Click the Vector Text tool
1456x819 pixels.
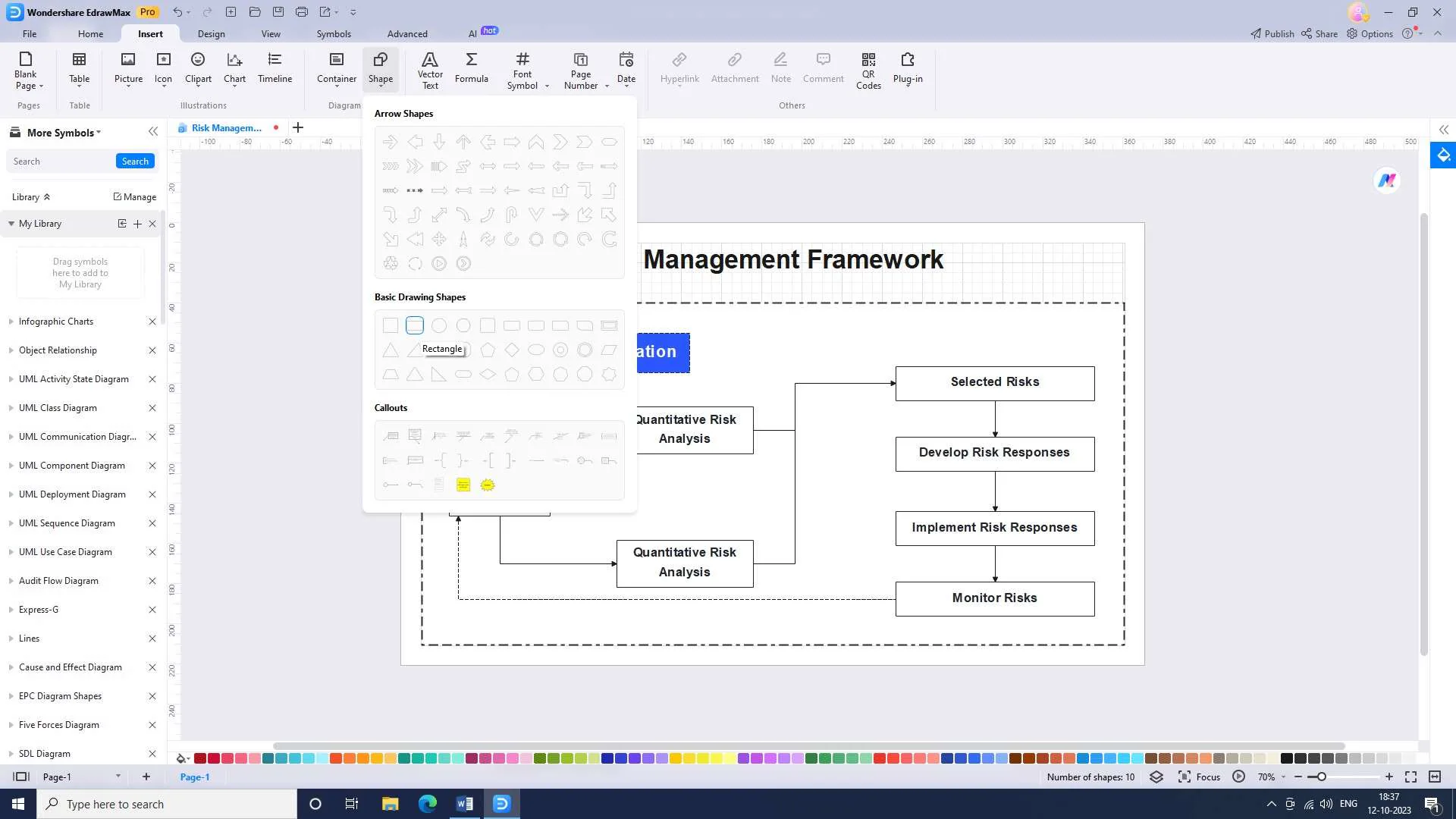point(430,69)
